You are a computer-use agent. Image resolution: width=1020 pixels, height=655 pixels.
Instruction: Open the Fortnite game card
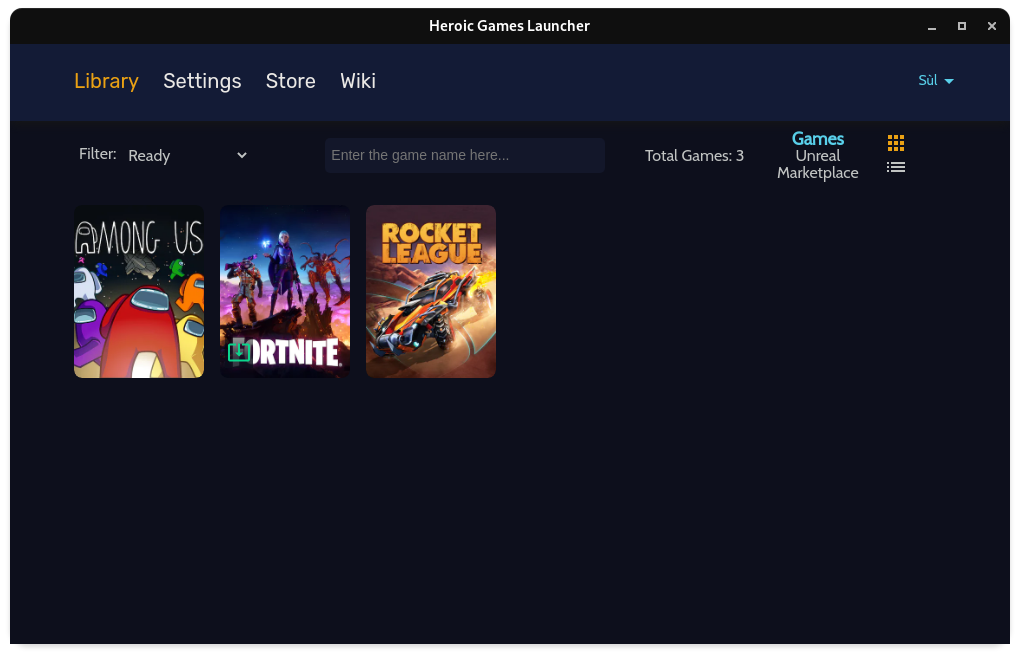(284, 291)
